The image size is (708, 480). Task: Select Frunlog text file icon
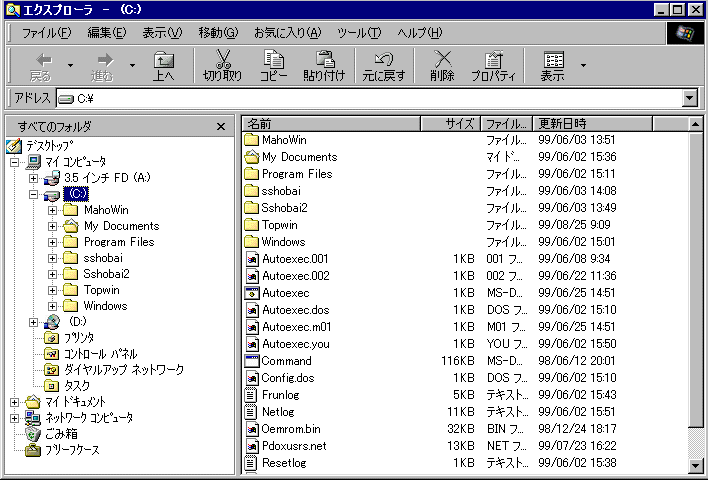point(251,395)
